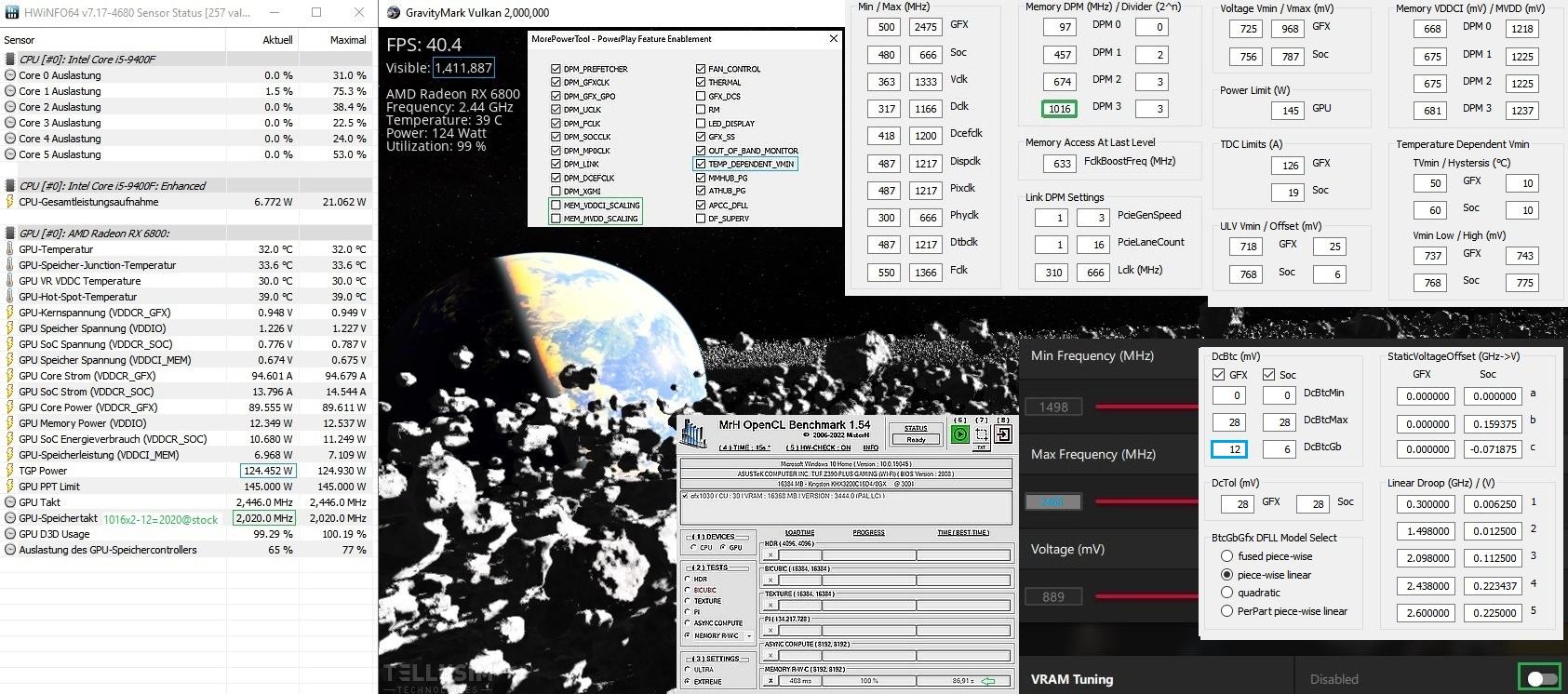1568x694 pixels.
Task: Click the clock icon next to GPU-Speichertakt
Action: (10, 518)
